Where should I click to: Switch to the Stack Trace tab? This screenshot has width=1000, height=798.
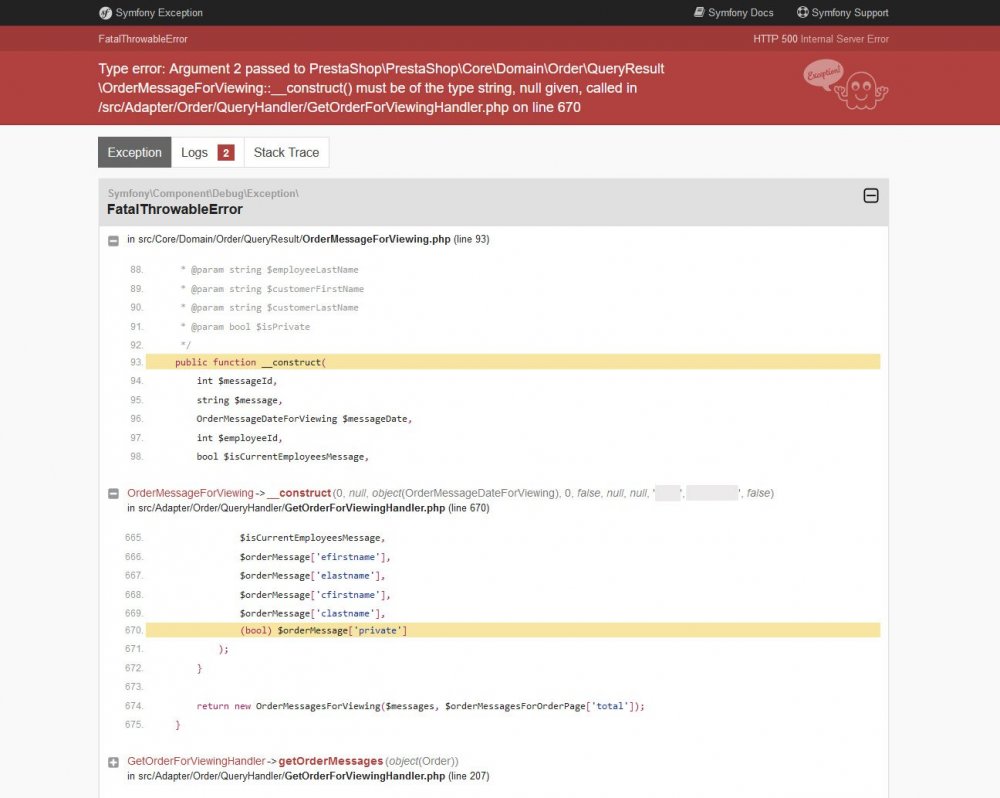point(286,152)
